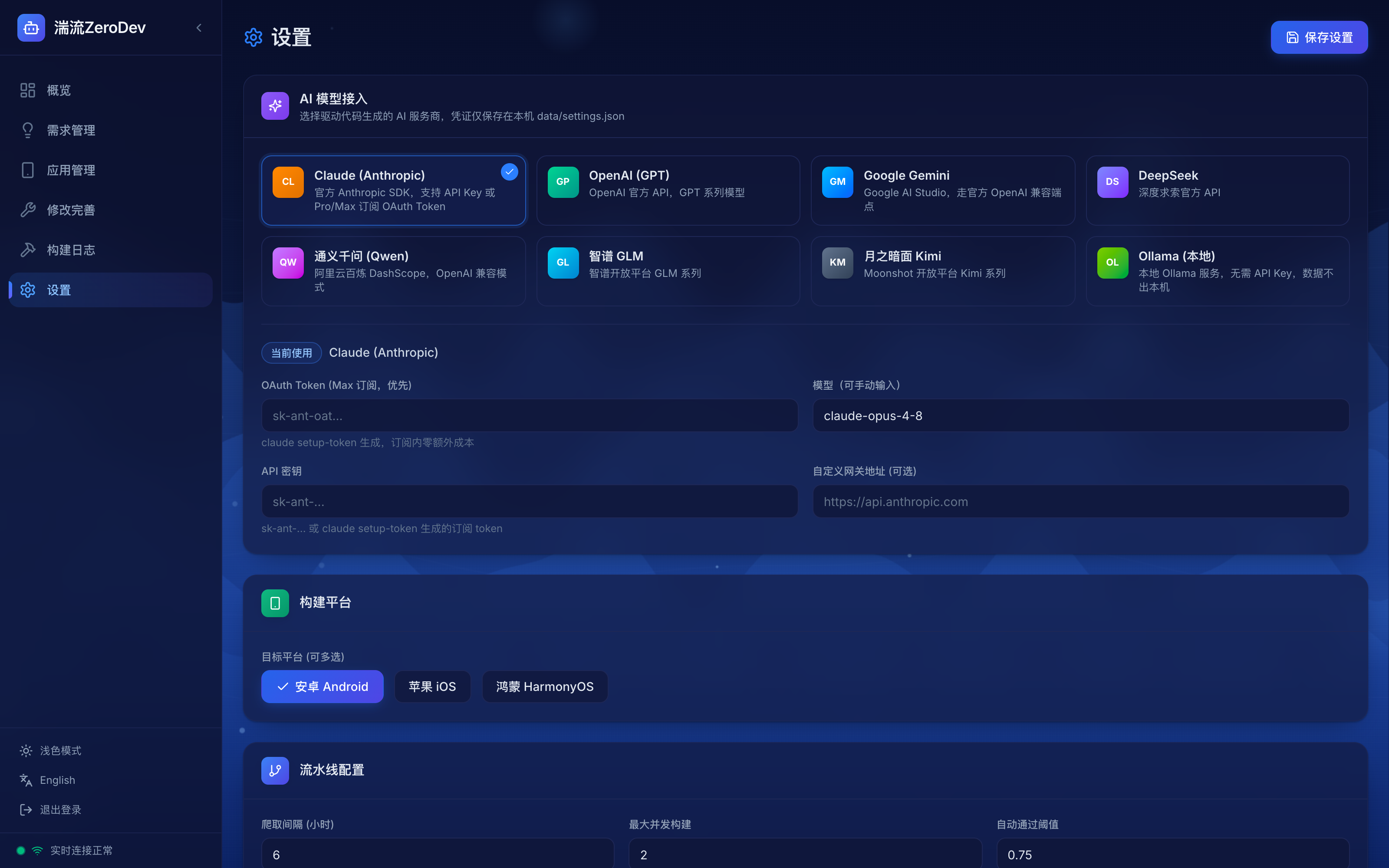The image size is (1389, 868).
Task: Click the cyan GL badge icon
Action: click(563, 263)
